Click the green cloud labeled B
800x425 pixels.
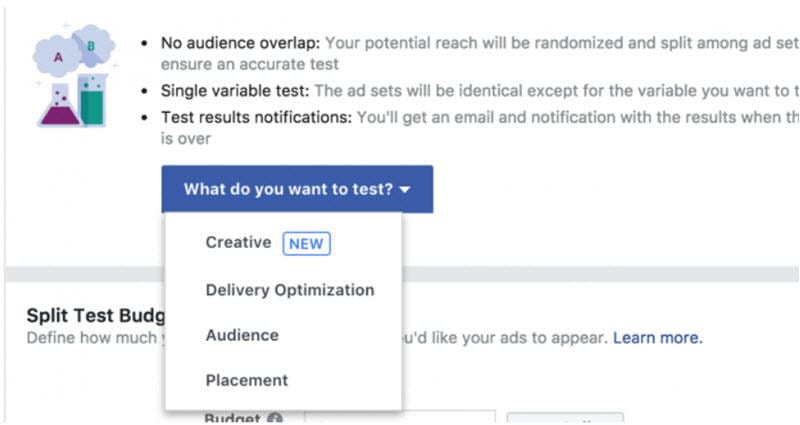(92, 44)
